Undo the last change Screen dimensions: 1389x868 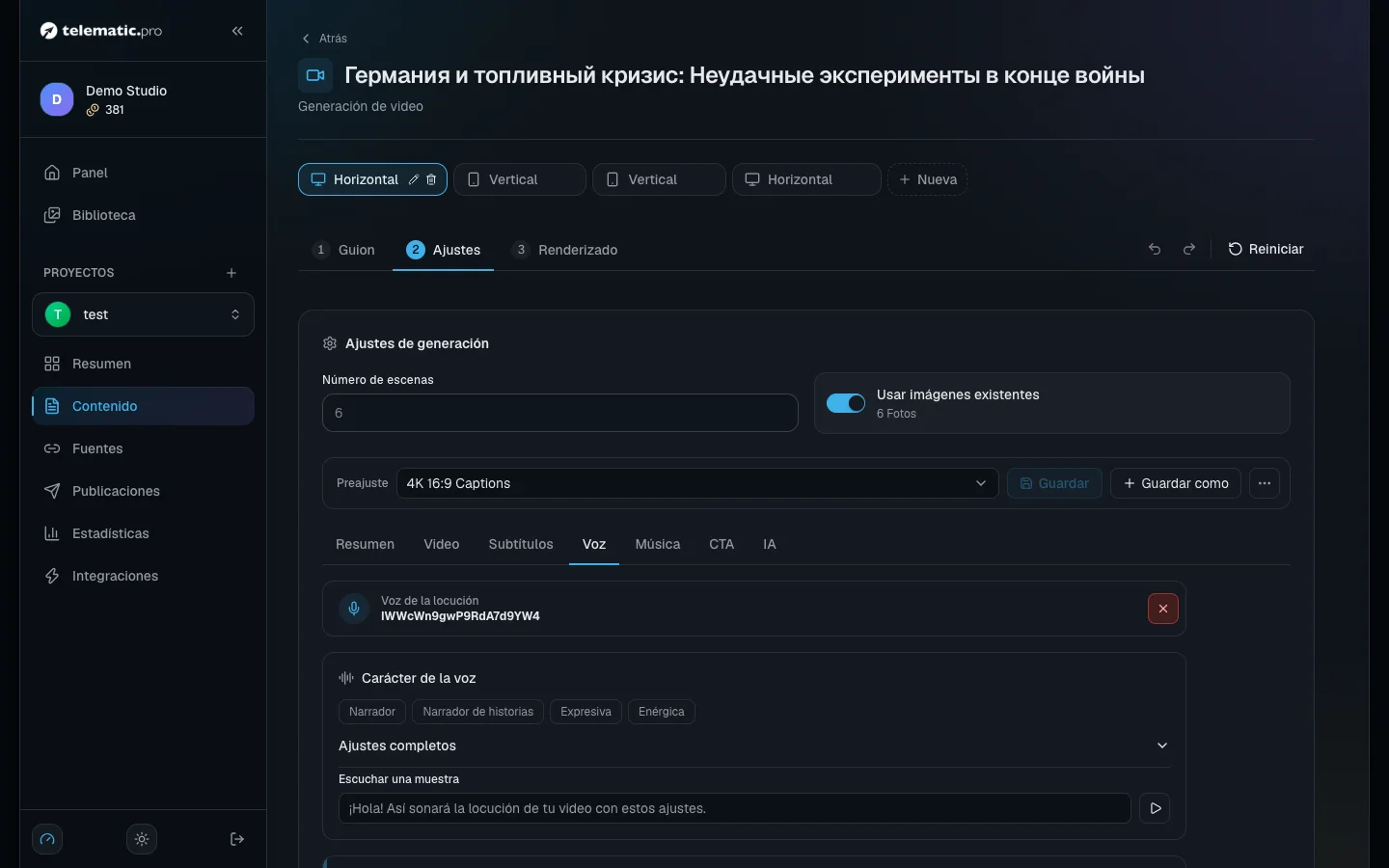1155,249
